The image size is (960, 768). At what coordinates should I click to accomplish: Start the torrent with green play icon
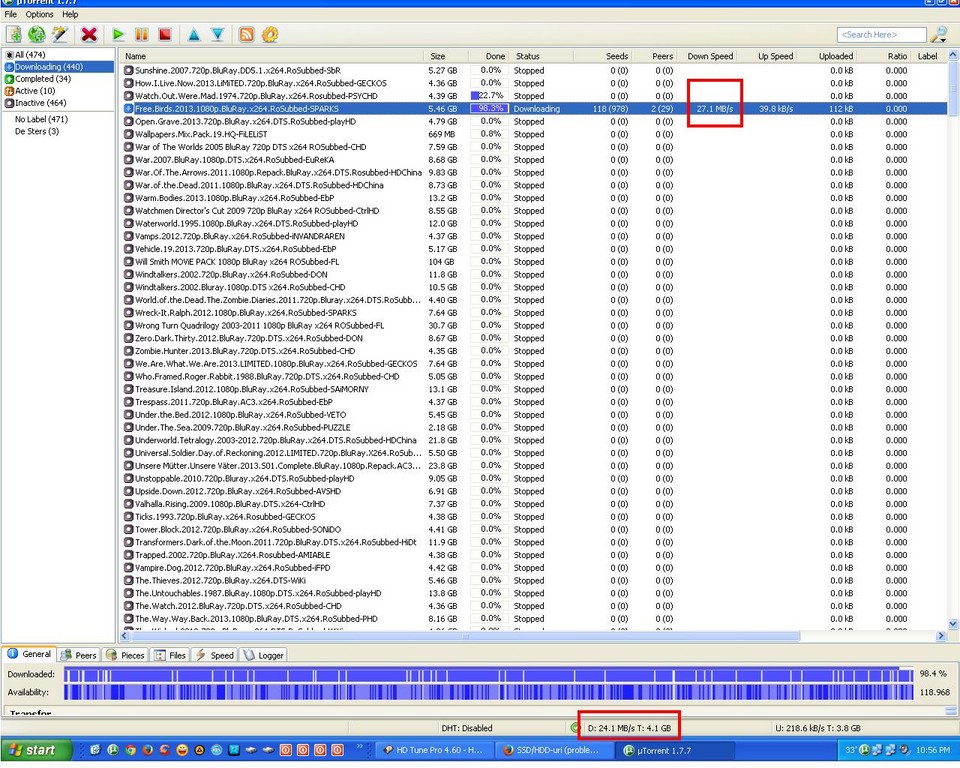point(118,34)
